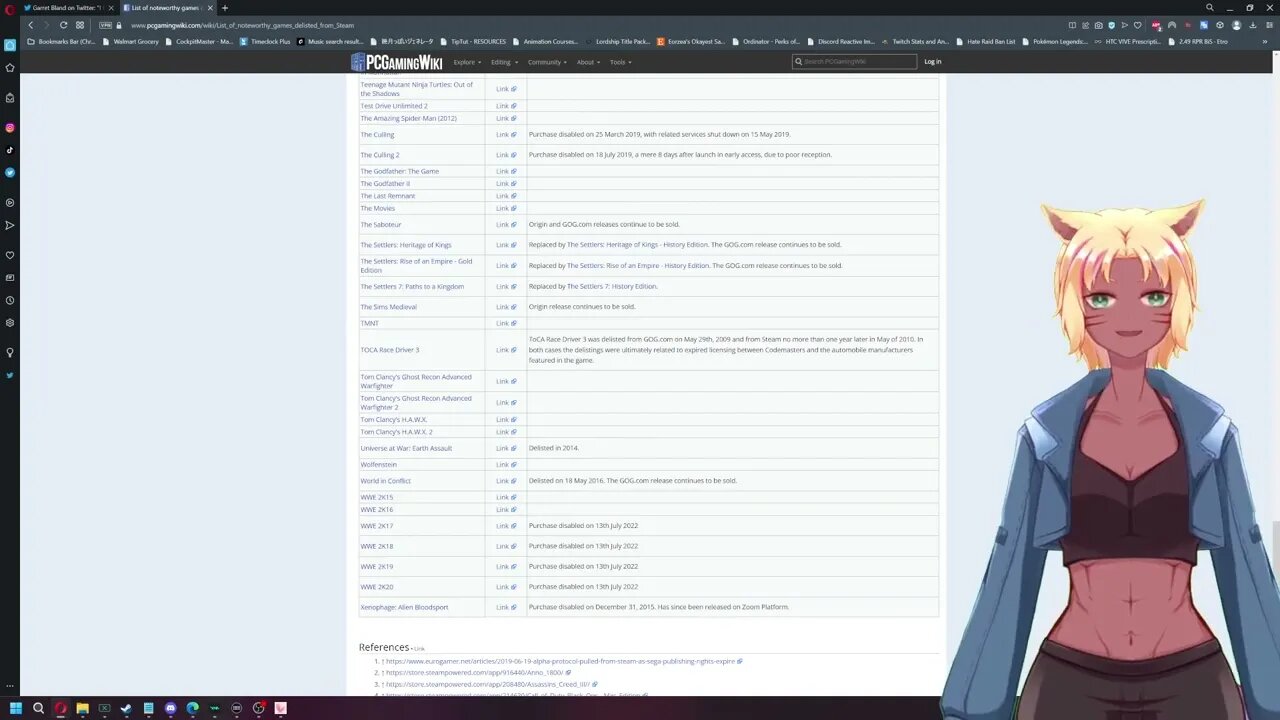Open Discord from the Windows taskbar
This screenshot has width=1280, height=720.
(x=170, y=708)
